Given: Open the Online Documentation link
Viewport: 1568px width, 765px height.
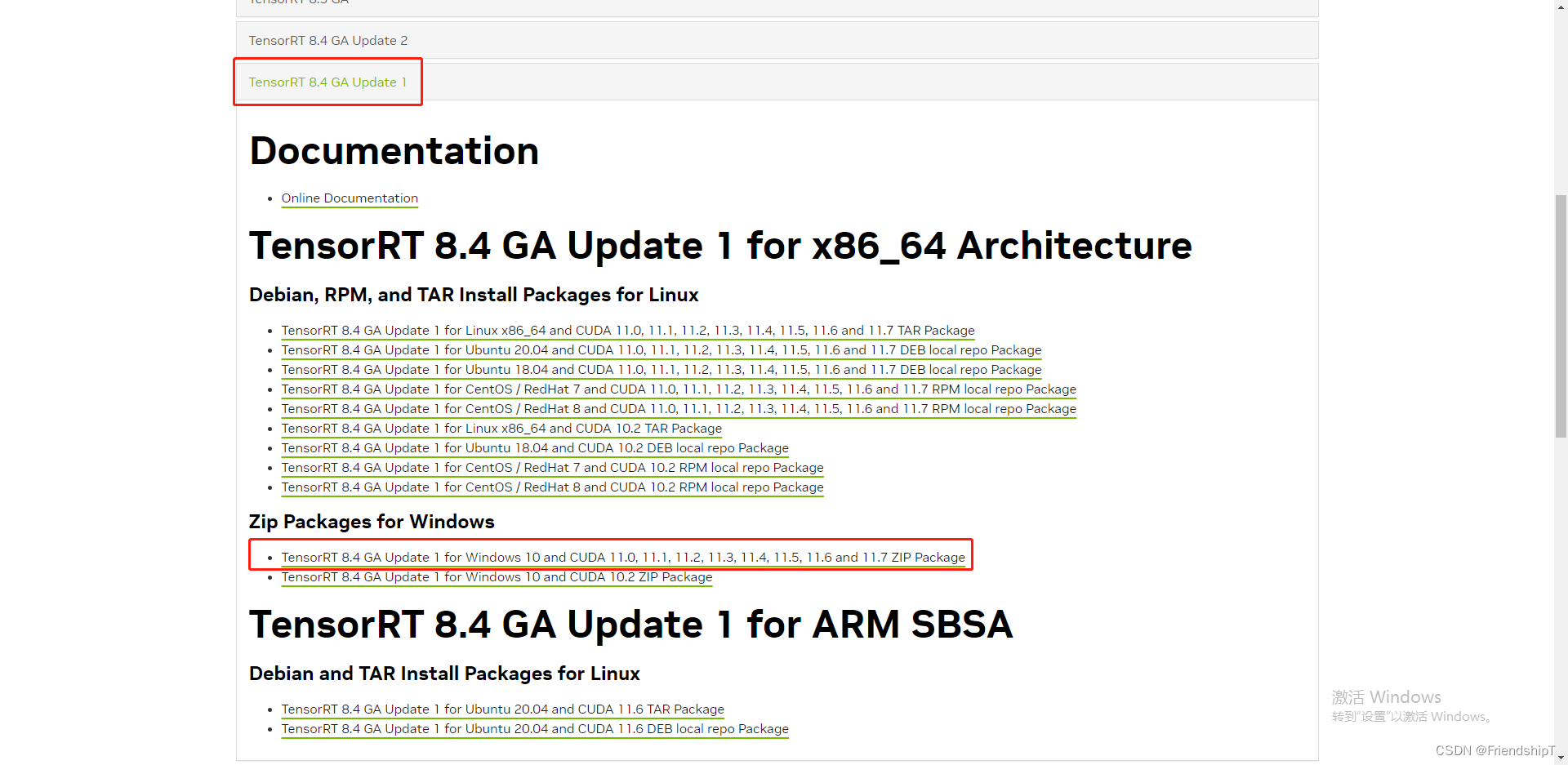Looking at the screenshot, I should tap(350, 198).
